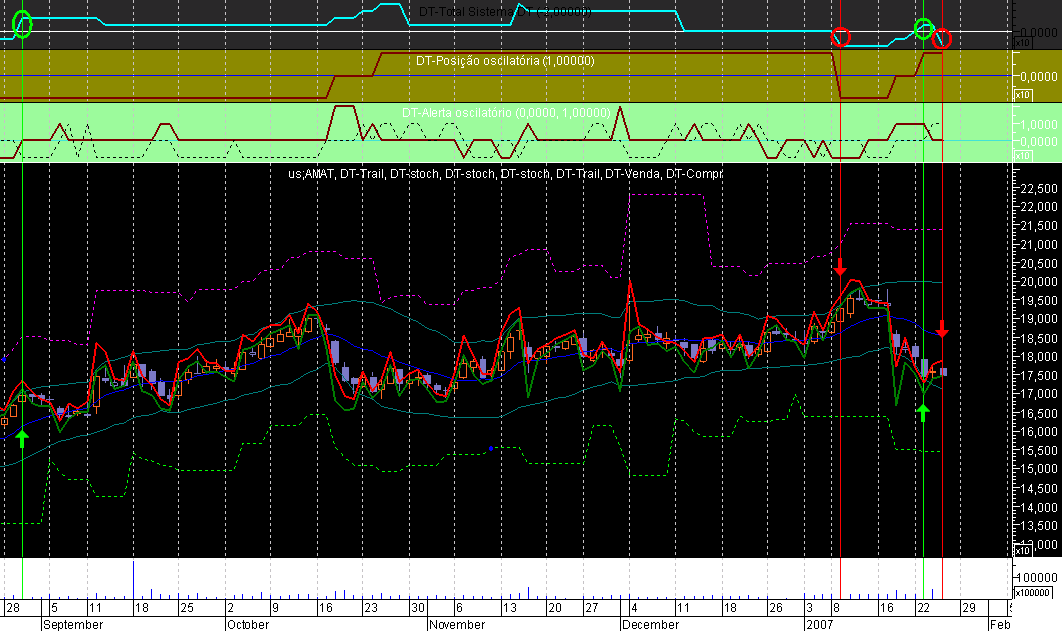Select the December month label
Viewport: 1062px width, 631px height.
coord(650,624)
